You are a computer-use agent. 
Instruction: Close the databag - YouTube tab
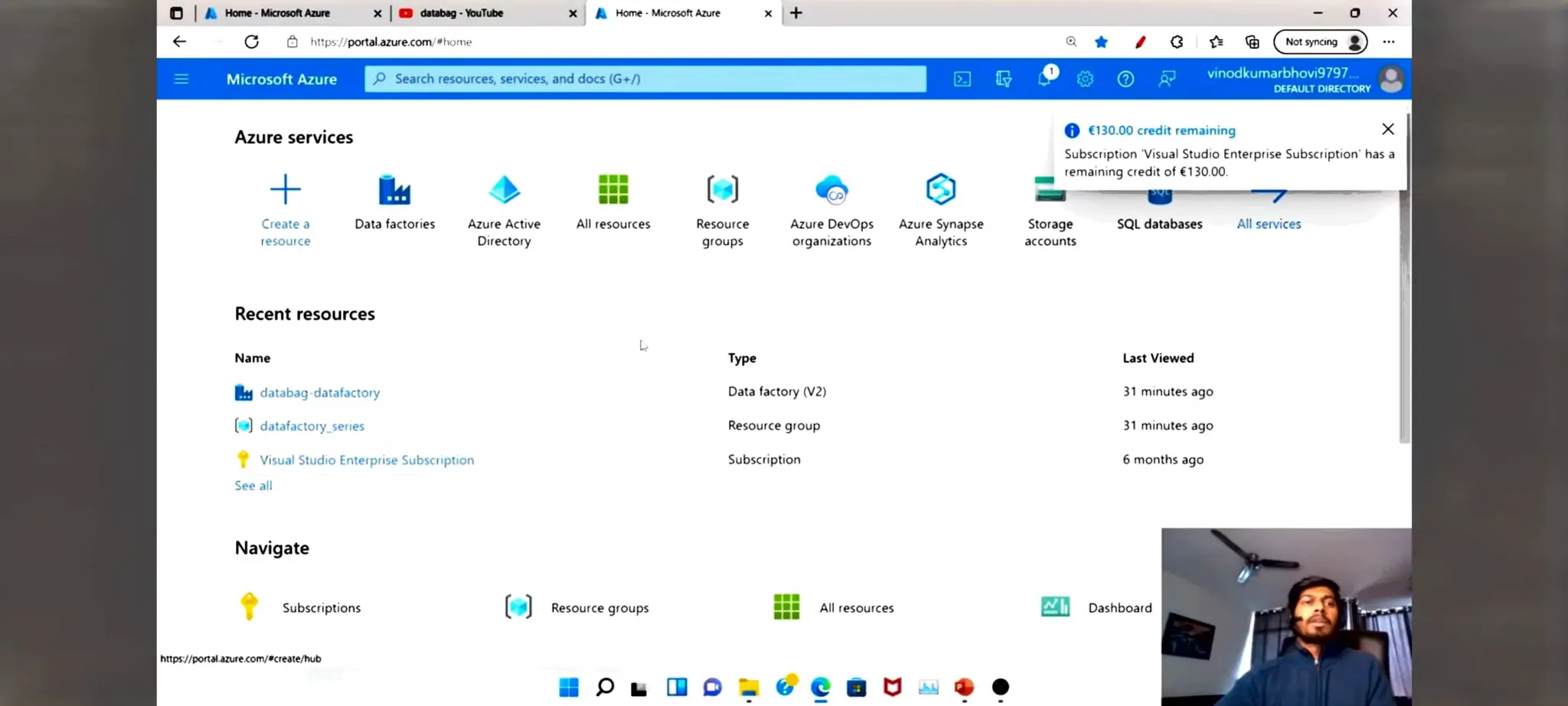click(x=573, y=13)
